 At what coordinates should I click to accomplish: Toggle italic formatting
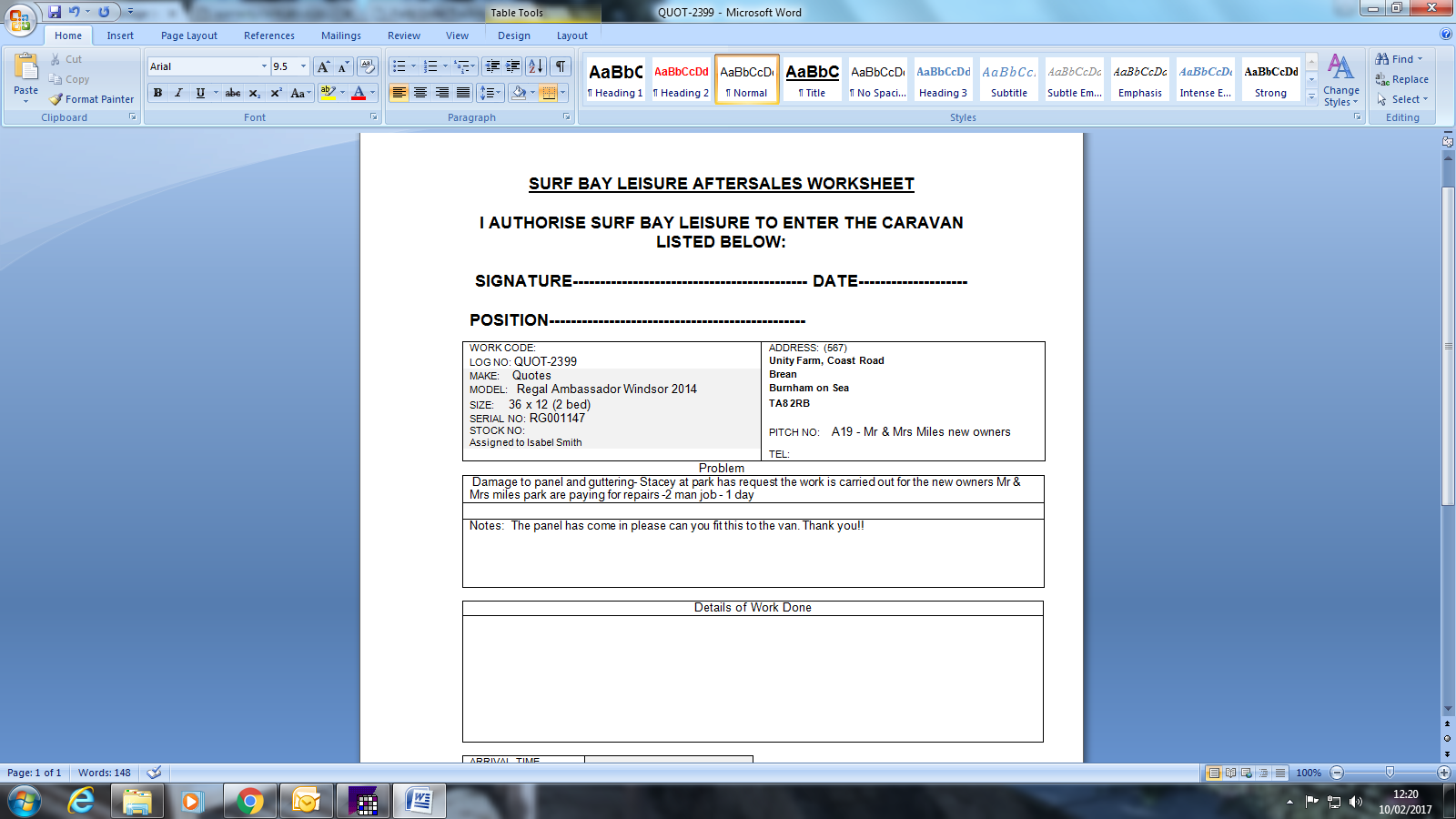[178, 93]
